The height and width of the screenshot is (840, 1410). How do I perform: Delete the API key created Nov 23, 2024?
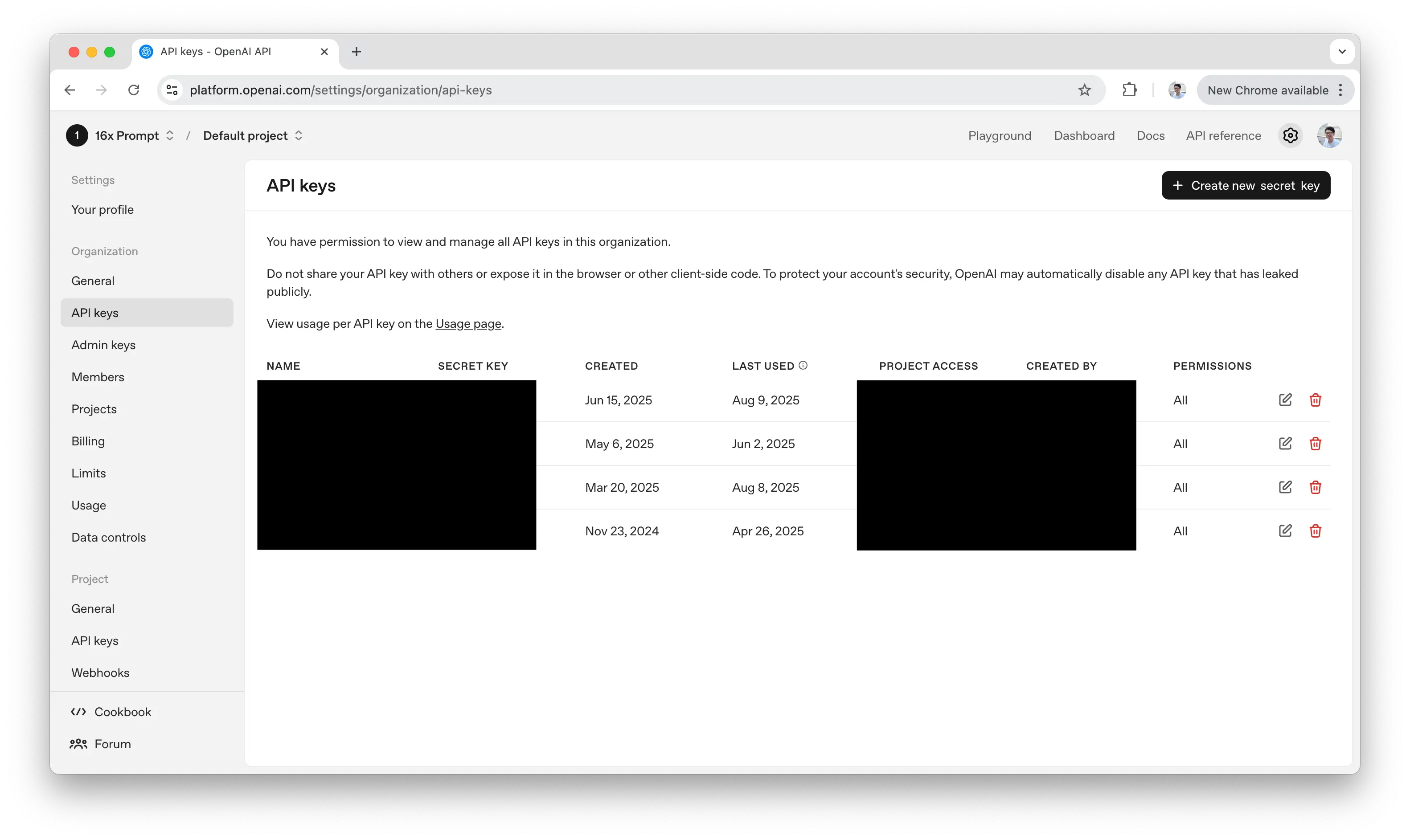click(1315, 530)
